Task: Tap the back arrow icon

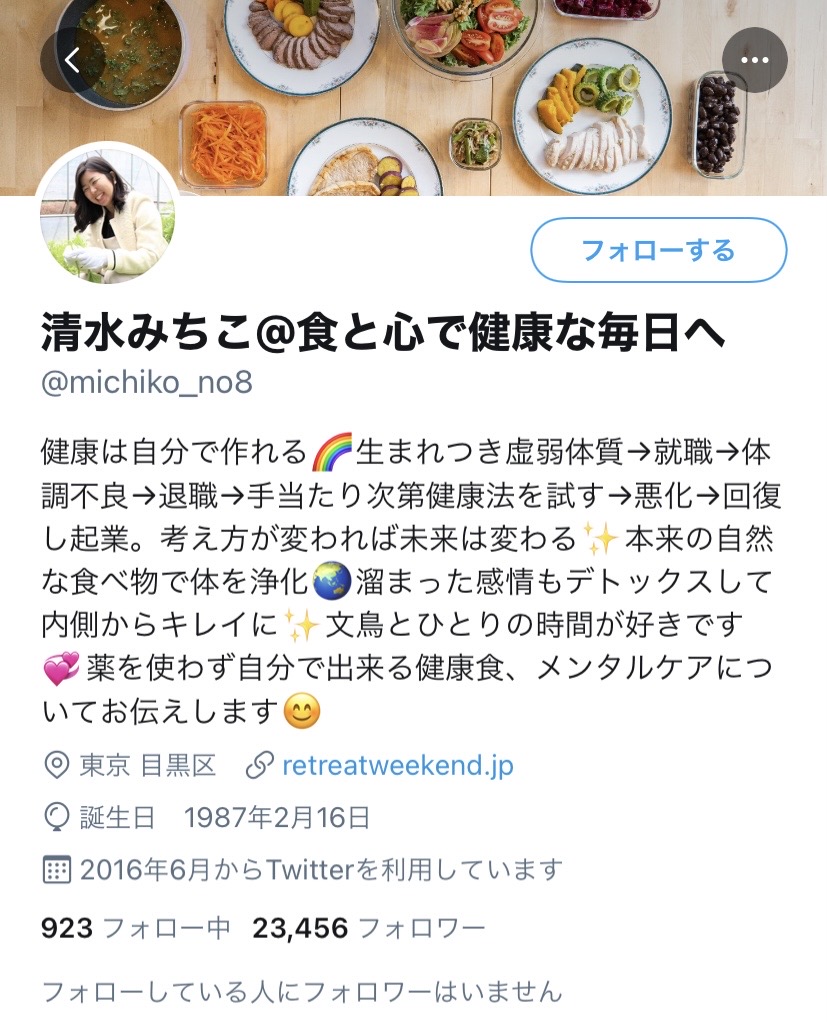Action: pyautogui.click(x=72, y=60)
